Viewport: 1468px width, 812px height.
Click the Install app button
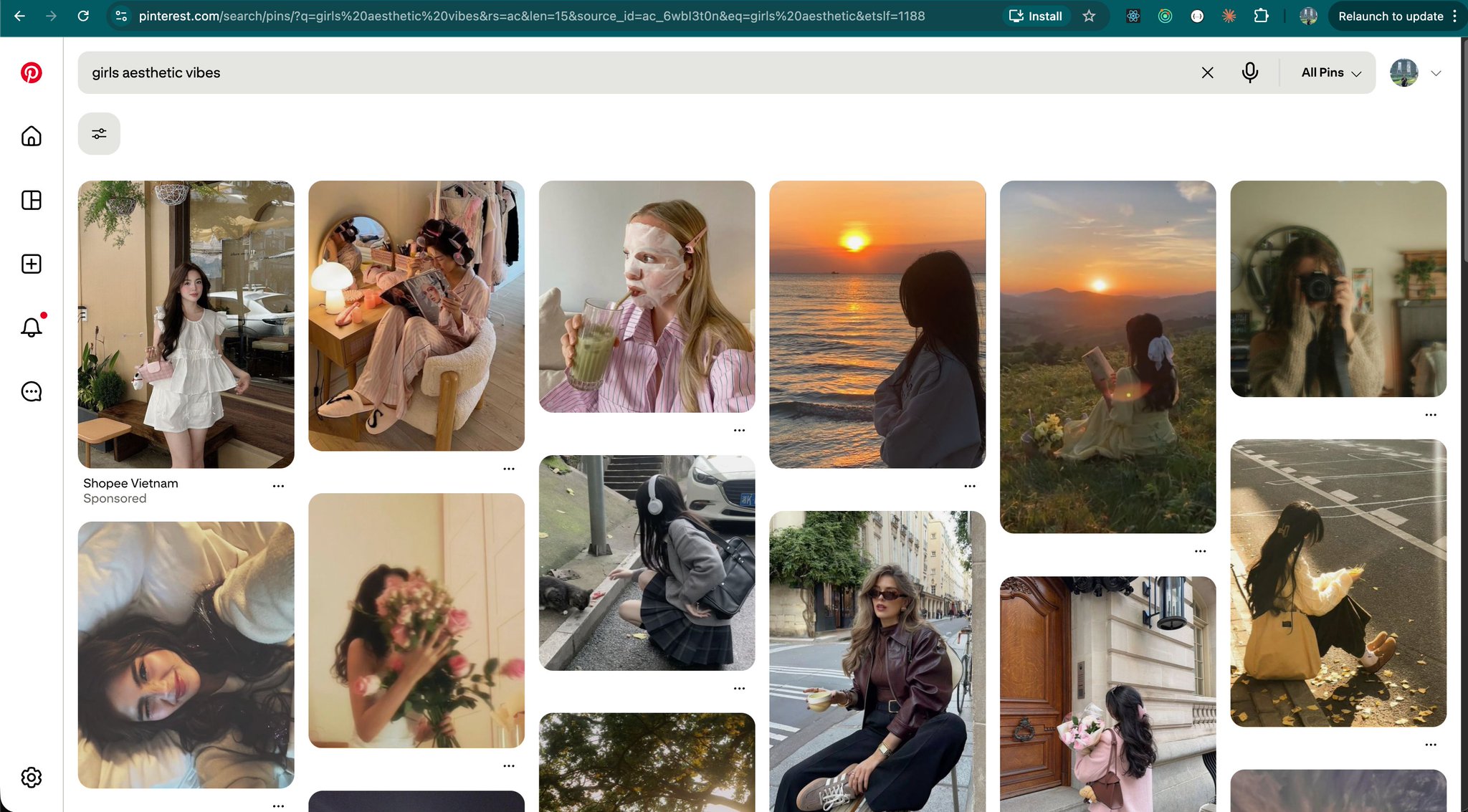pyautogui.click(x=1036, y=16)
